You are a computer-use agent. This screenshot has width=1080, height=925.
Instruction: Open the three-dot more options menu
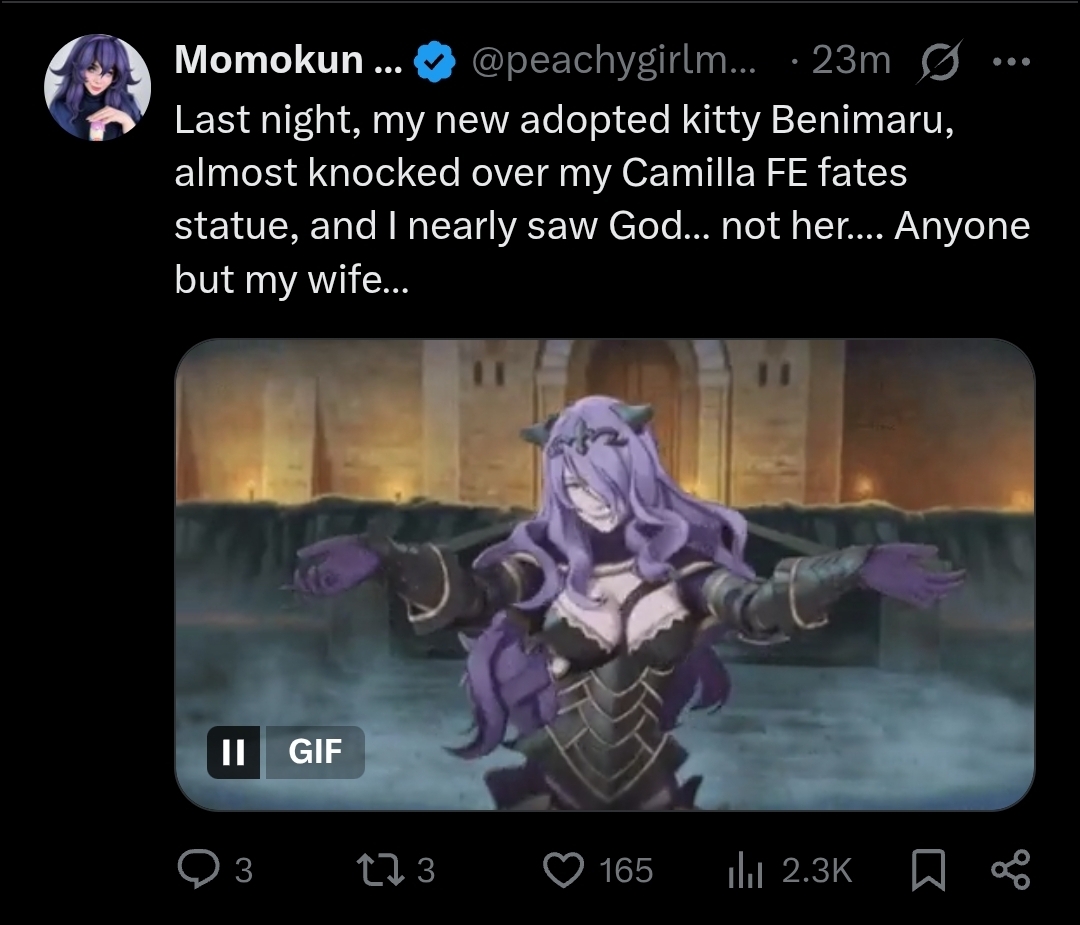(x=1011, y=61)
